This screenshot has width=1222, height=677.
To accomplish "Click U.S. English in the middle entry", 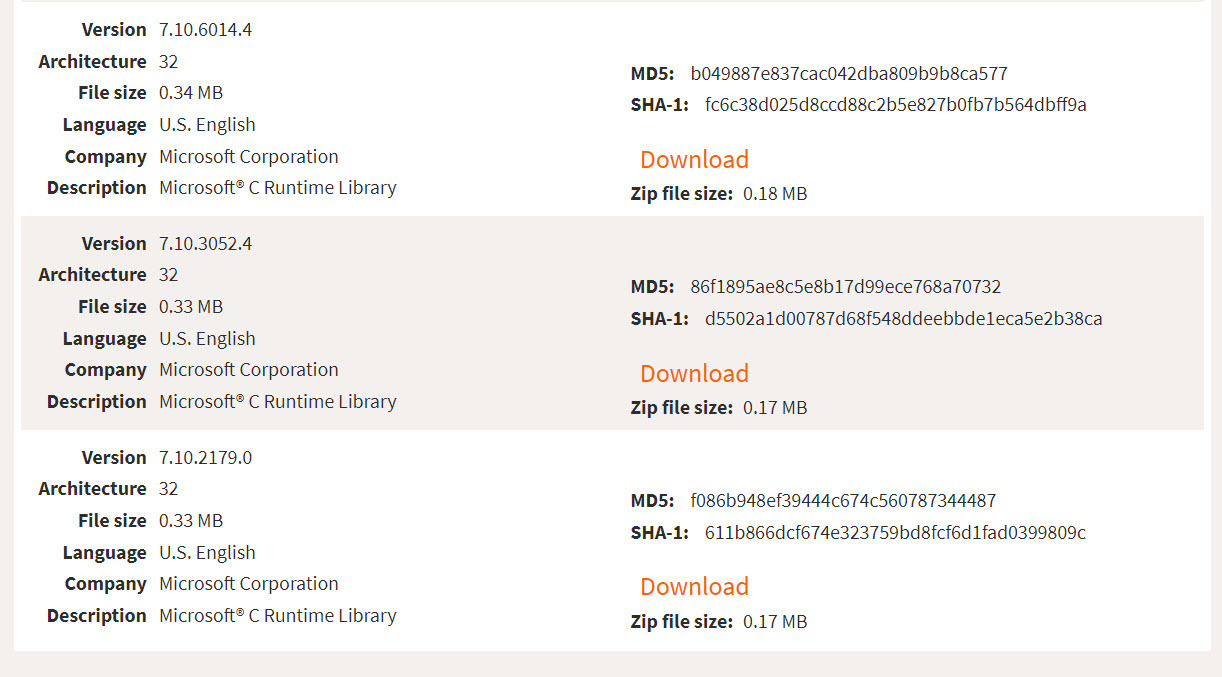I will 207,339.
